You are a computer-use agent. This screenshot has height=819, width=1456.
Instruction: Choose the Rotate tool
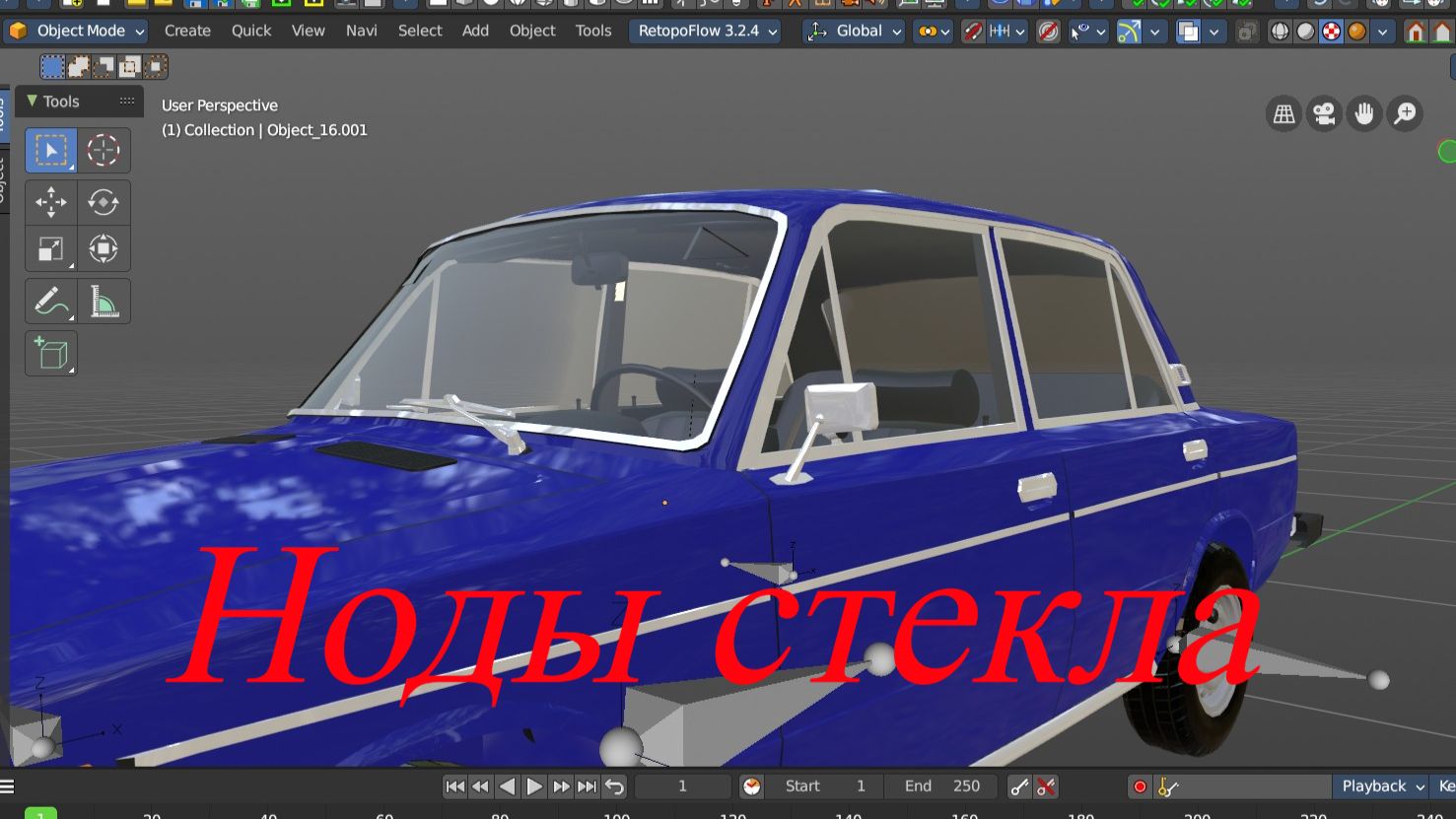104,202
